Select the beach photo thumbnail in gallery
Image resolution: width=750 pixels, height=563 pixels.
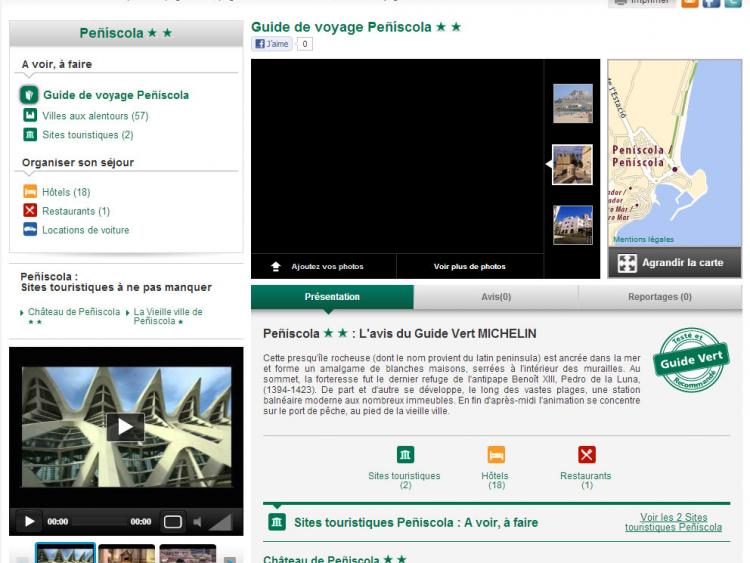573,103
